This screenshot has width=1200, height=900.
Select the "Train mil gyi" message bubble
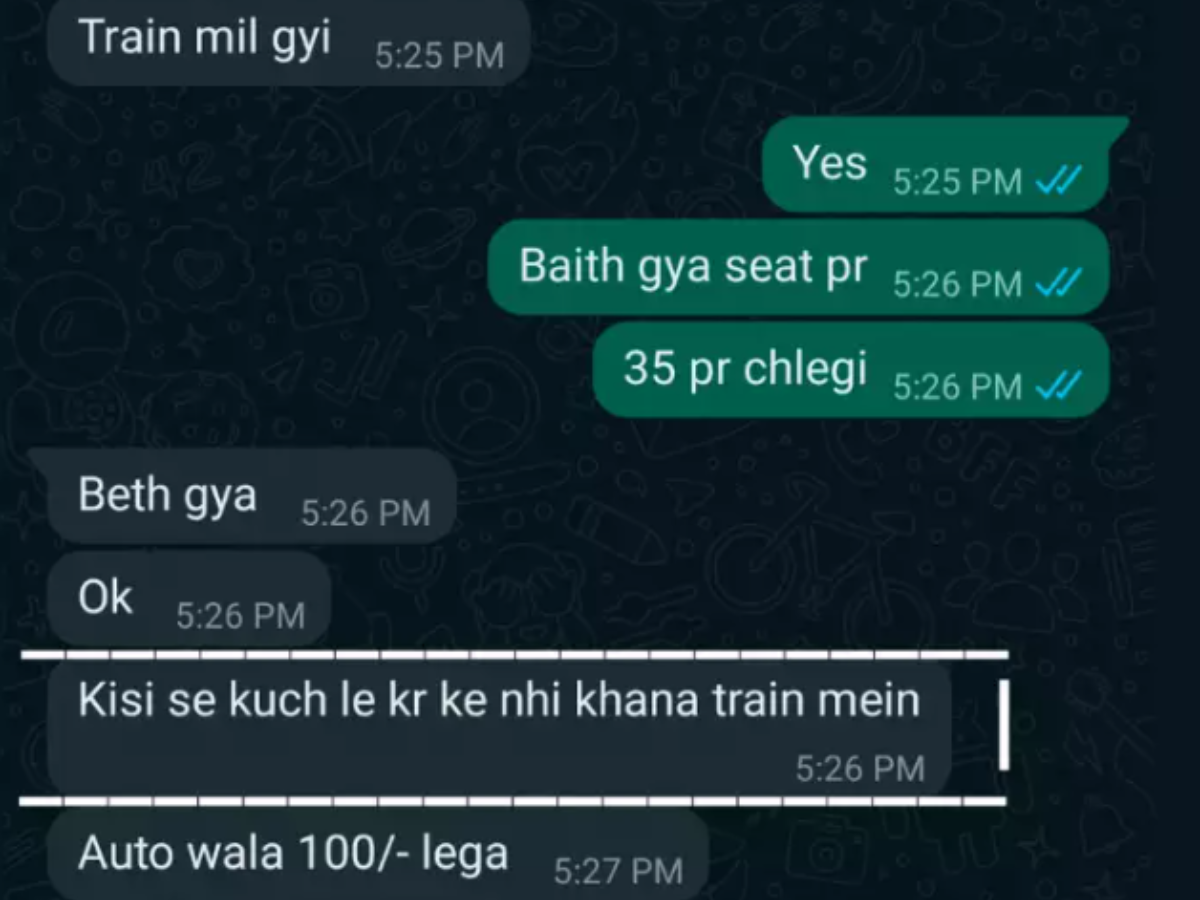click(288, 43)
